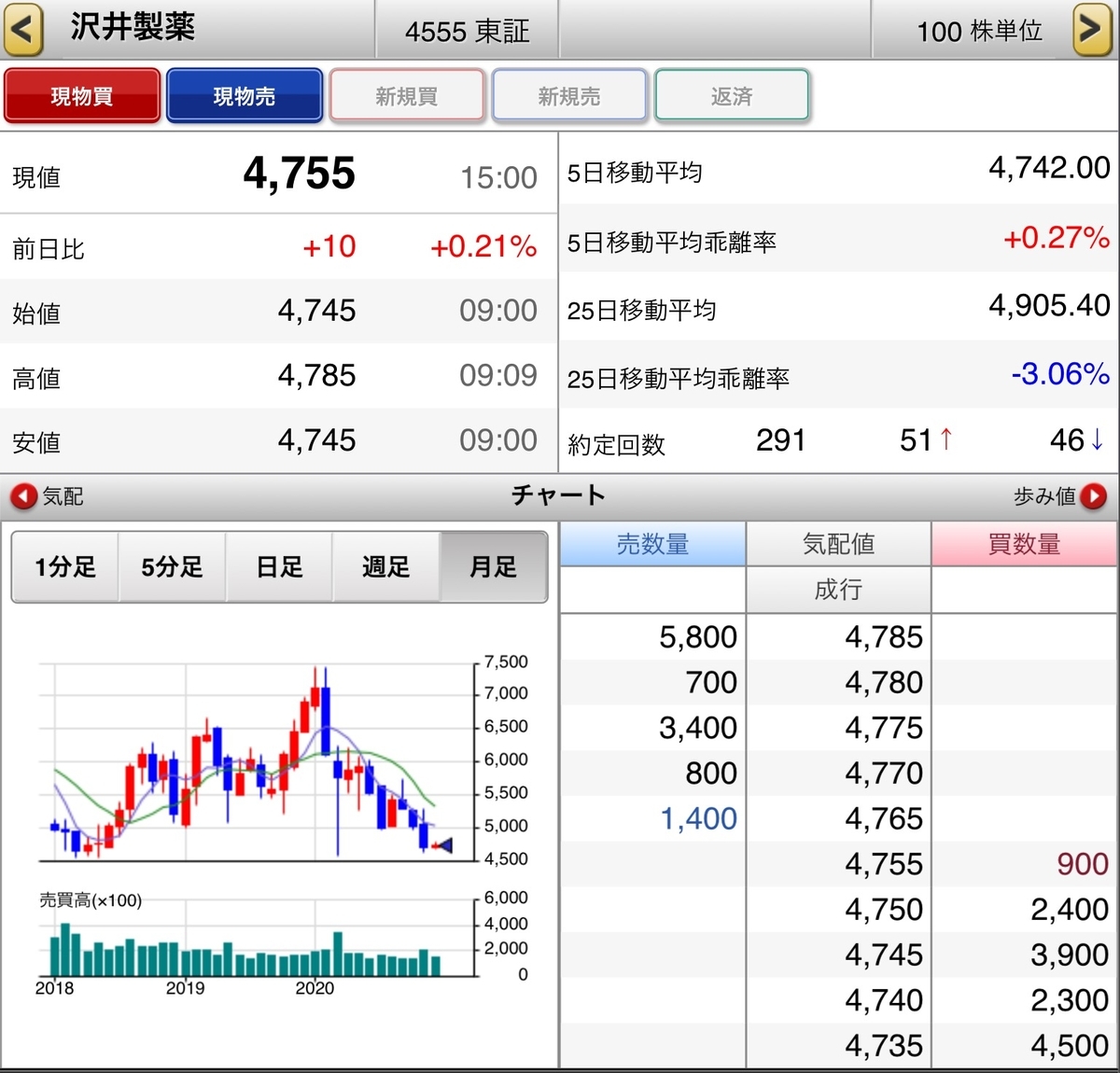1120x1073 pixels.
Task: Tap the 25日移動平均 value 4,905.40
Action: [x=1049, y=306]
